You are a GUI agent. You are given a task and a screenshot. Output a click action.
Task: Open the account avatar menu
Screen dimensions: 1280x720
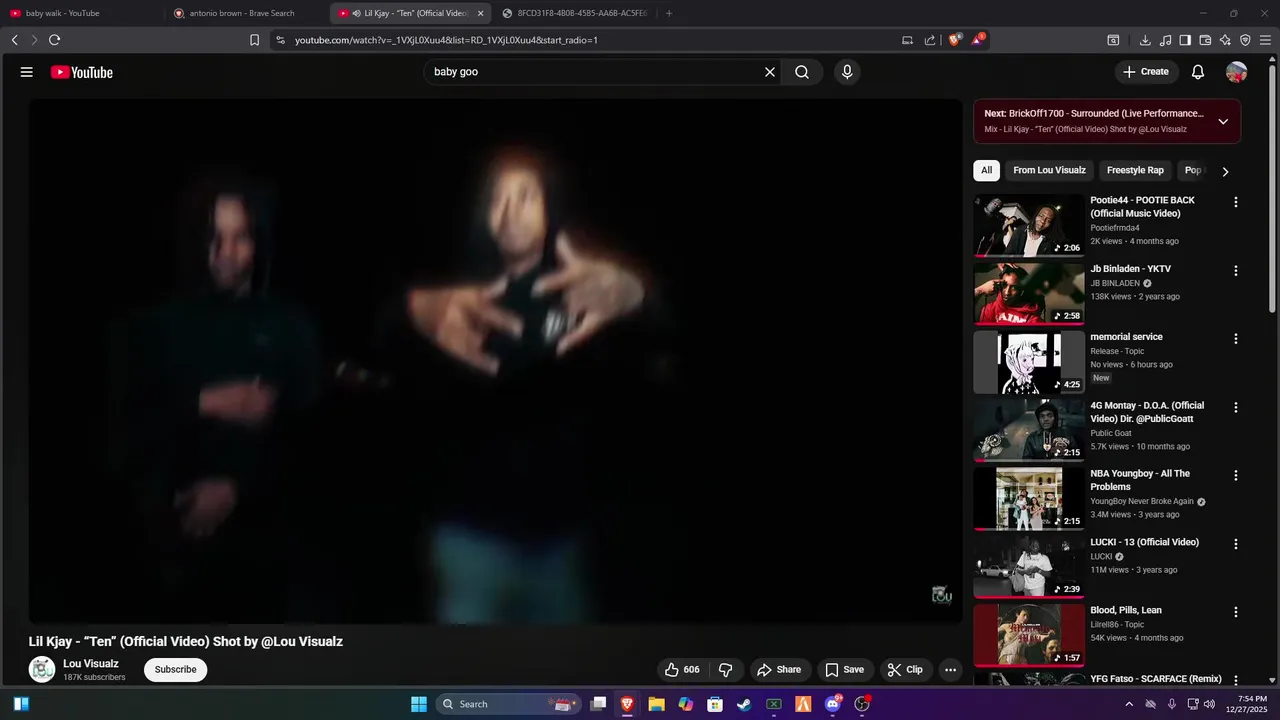coord(1237,72)
